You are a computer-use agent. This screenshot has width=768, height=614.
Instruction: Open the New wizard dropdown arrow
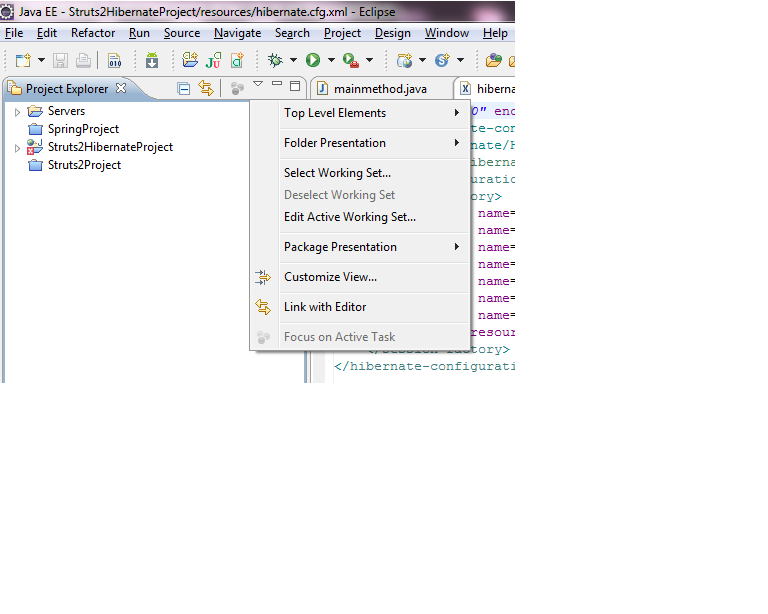pos(41,60)
